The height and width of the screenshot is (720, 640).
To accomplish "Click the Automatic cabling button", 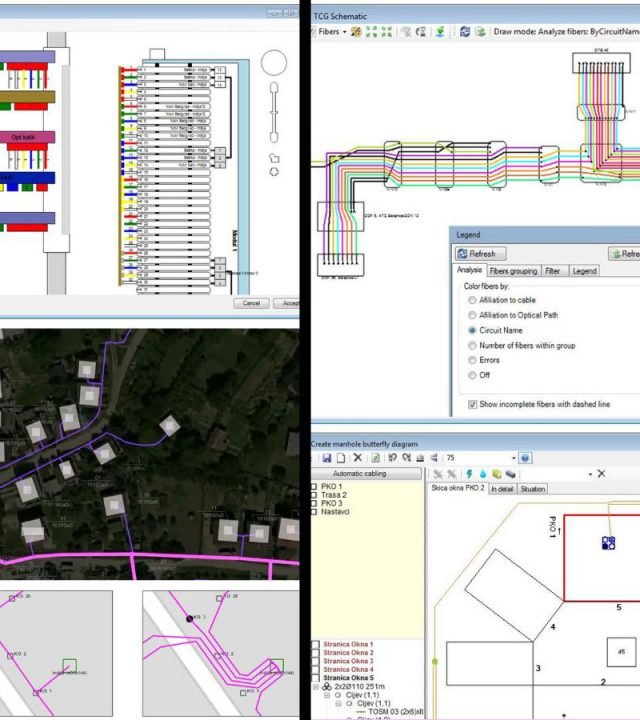I will pyautogui.click(x=366, y=473).
